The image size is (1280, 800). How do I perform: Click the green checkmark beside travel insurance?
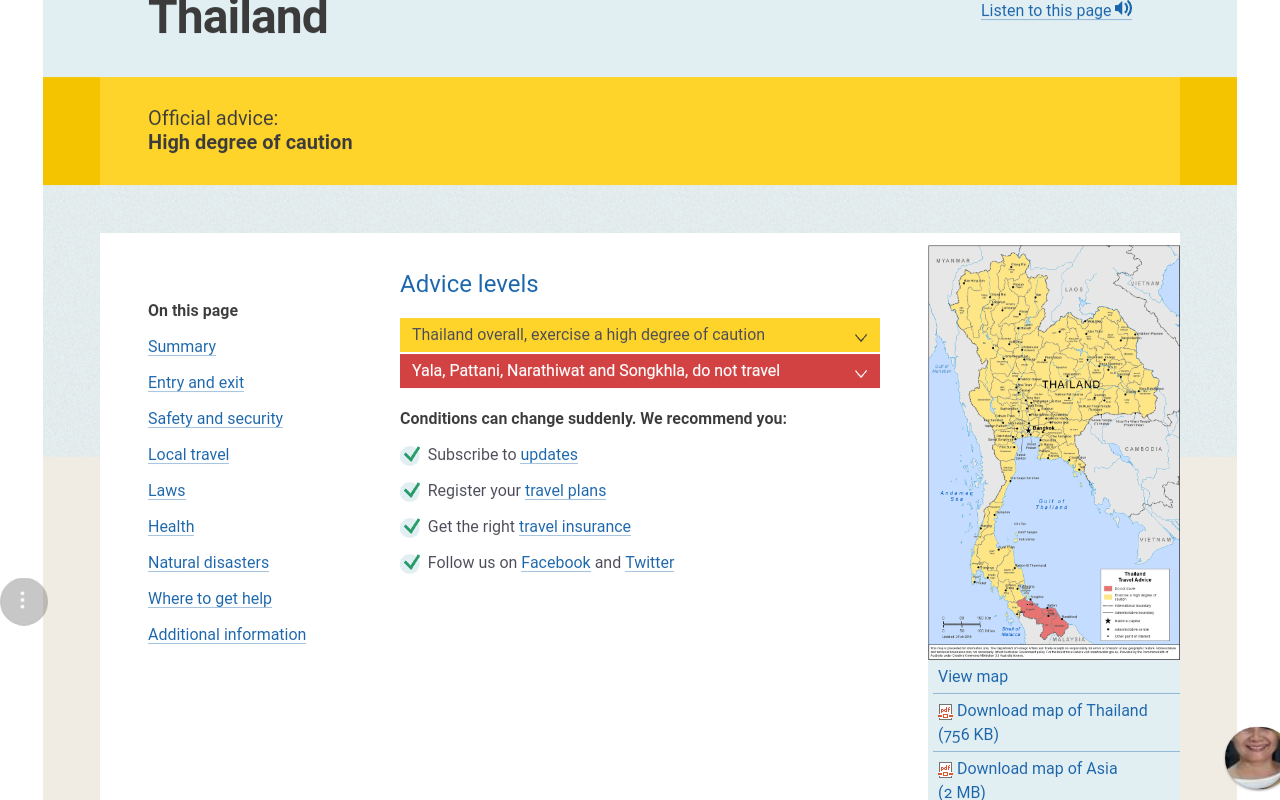tap(410, 527)
